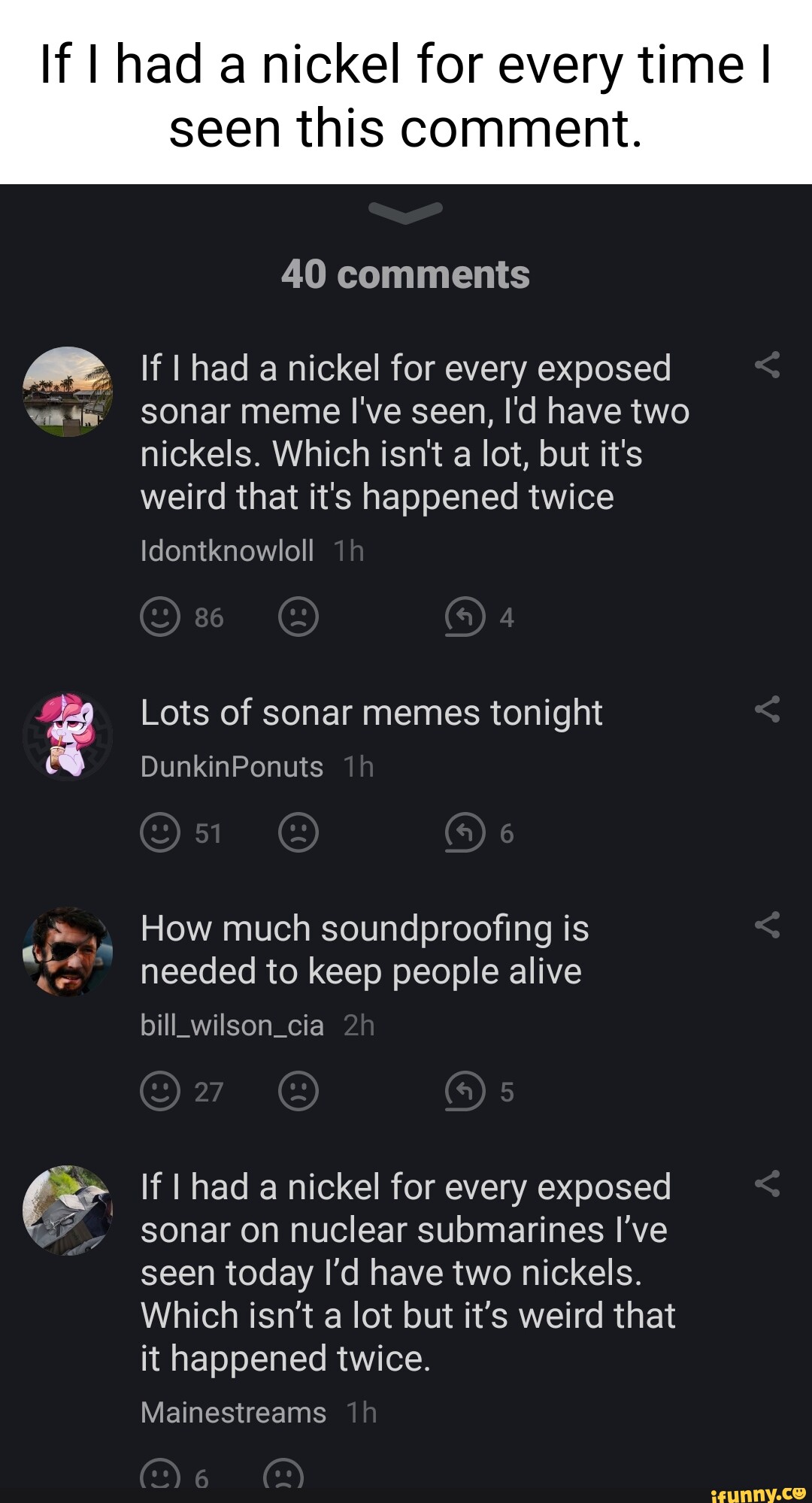
Task: Share DunkinPonuts' sonar memes comment
Action: coord(767,709)
